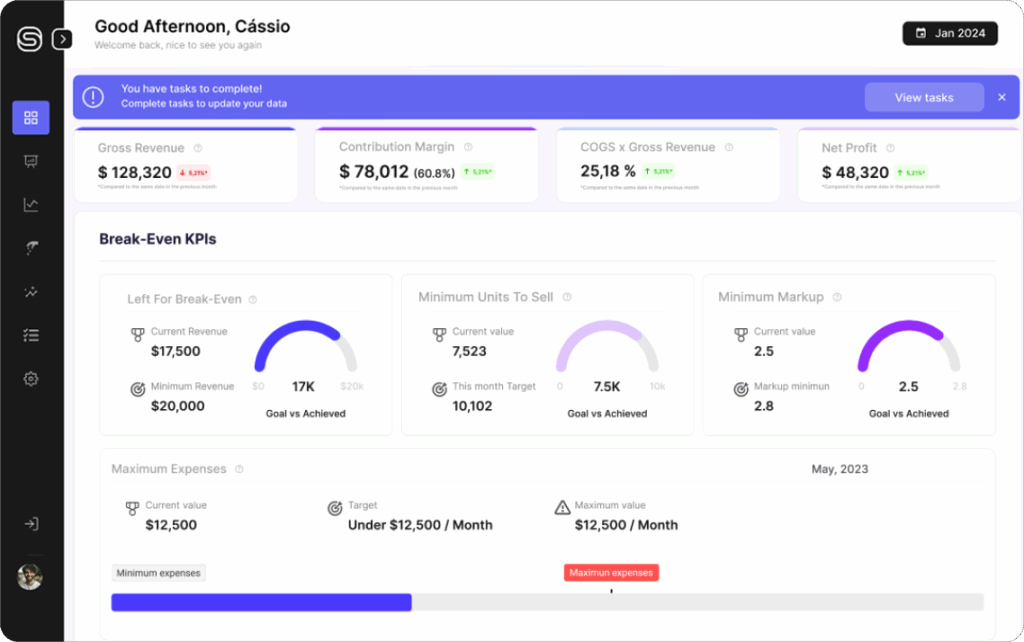The width and height of the screenshot is (1024, 642).
Task: Open the task checklist icon in sidebar
Action: point(31,335)
